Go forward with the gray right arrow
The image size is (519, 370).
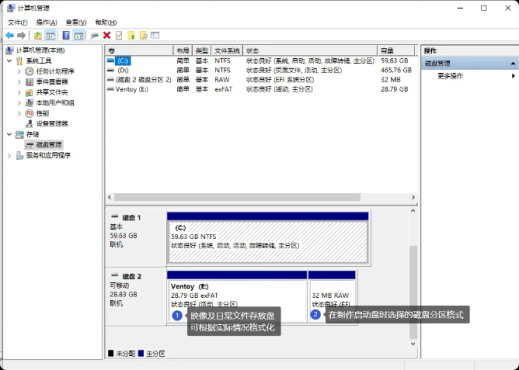21,35
